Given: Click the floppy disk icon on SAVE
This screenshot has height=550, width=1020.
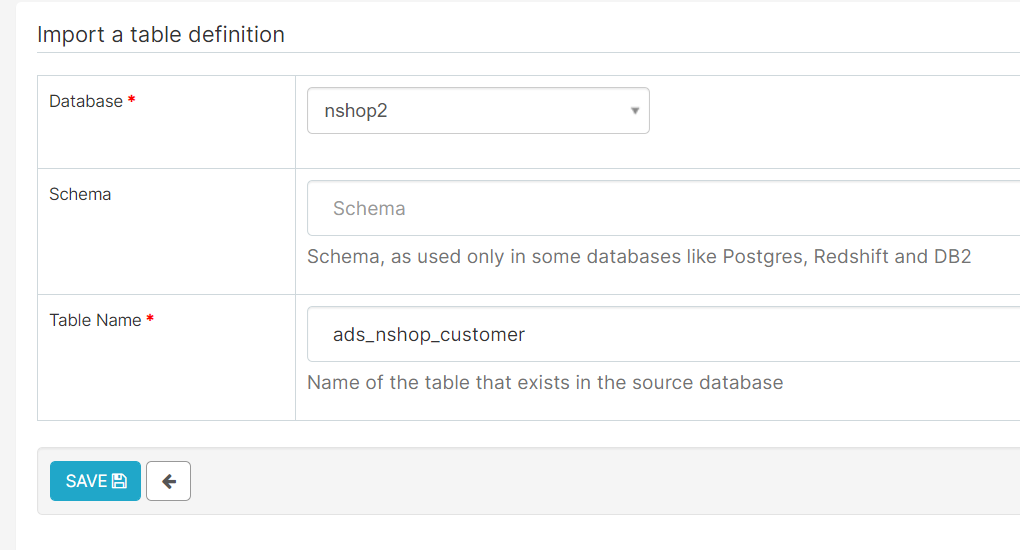Looking at the screenshot, I should click(x=119, y=481).
